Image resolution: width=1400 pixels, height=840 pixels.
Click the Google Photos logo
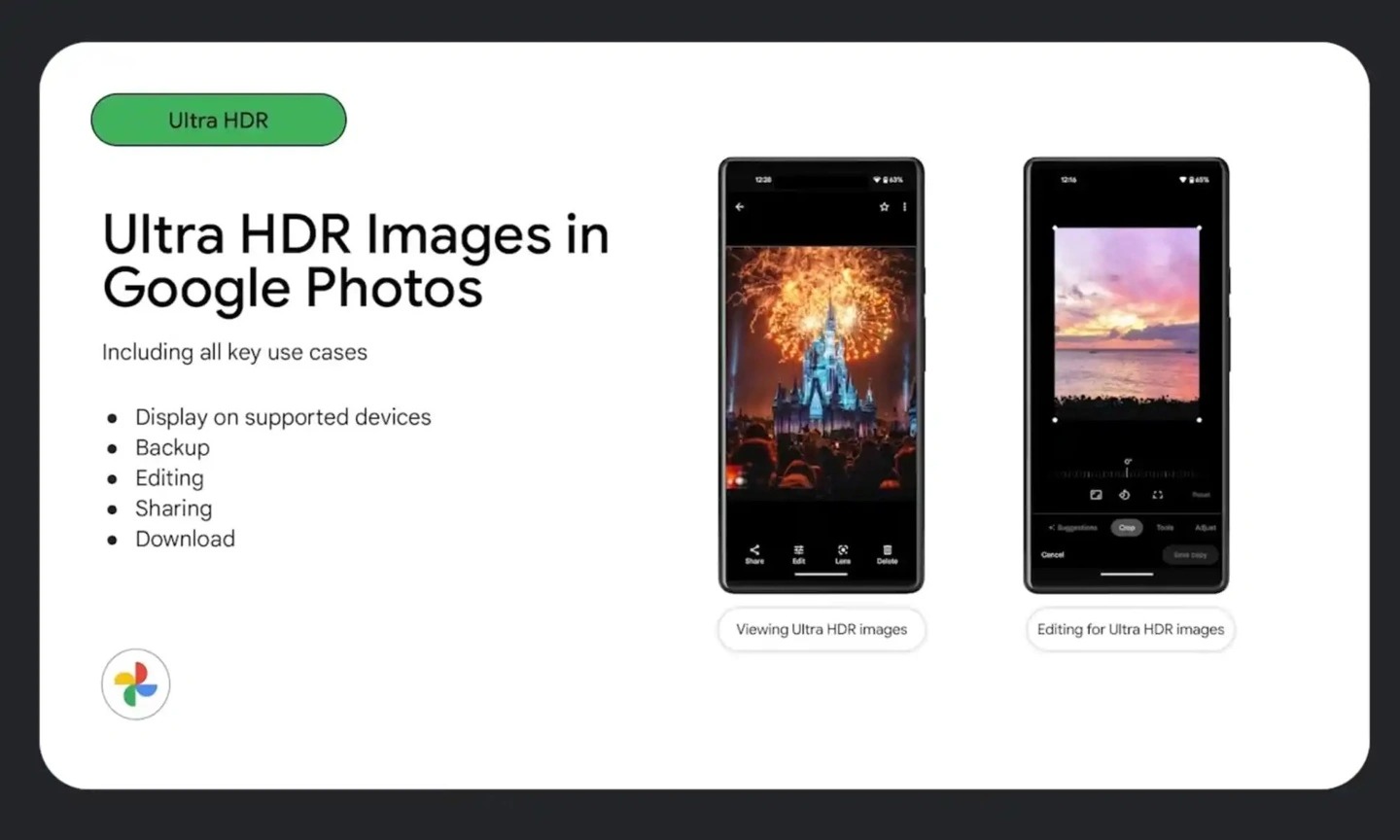click(x=135, y=683)
